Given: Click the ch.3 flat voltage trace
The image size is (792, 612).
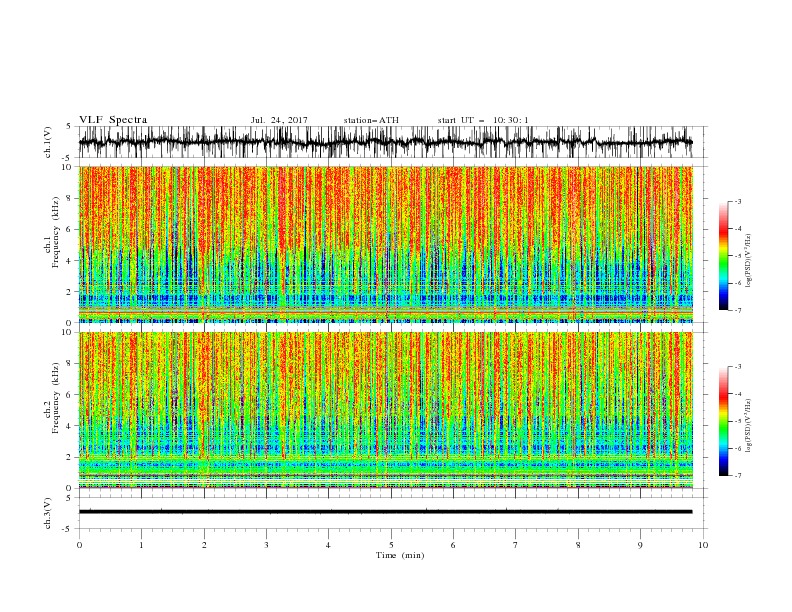Looking at the screenshot, I should click(x=385, y=512).
